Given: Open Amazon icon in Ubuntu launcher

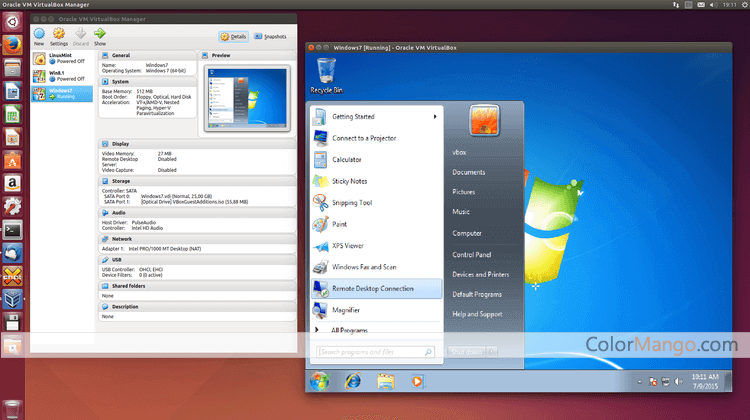Looking at the screenshot, I should (12, 183).
